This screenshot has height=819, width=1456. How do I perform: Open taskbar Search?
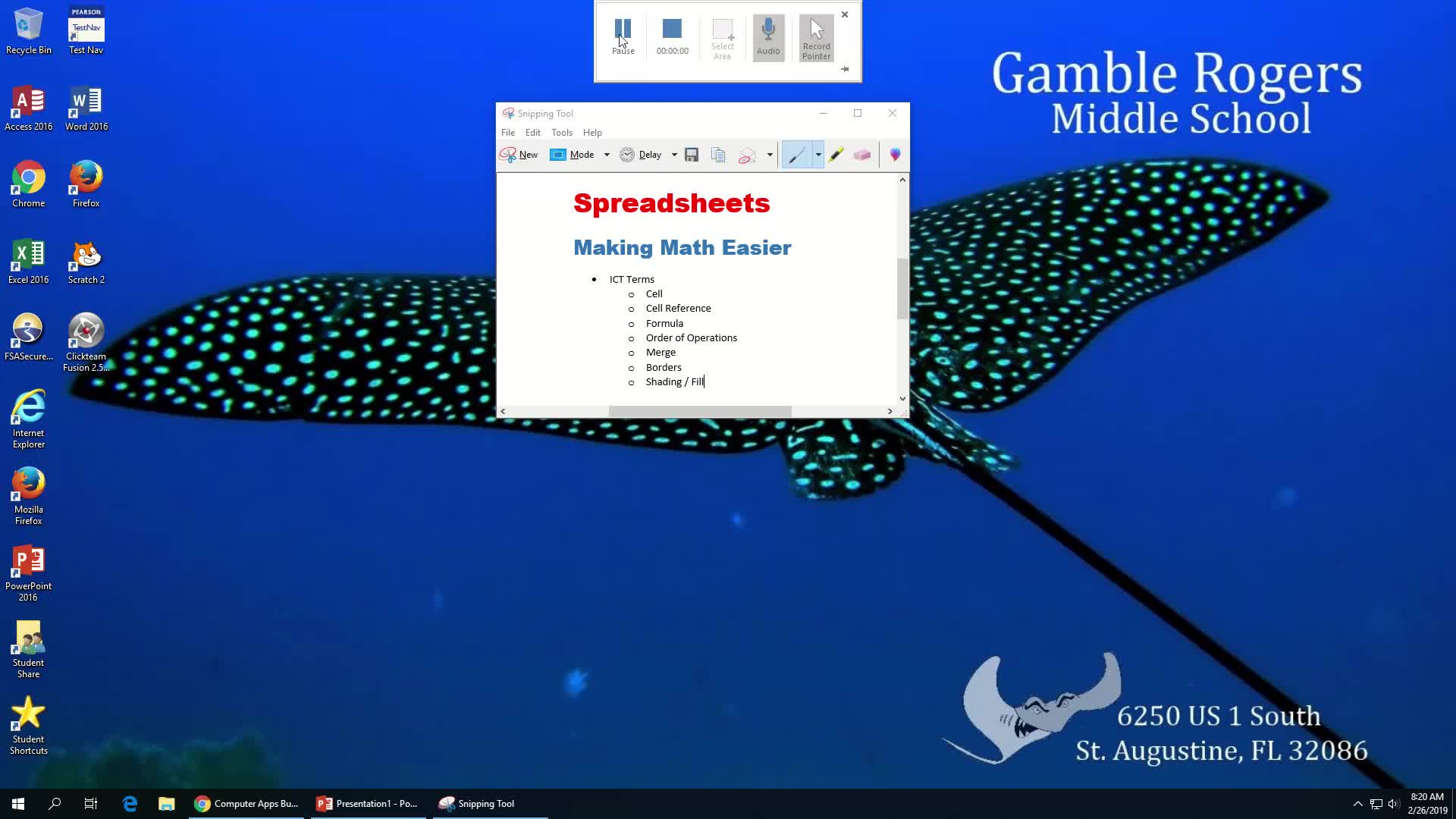(x=55, y=804)
